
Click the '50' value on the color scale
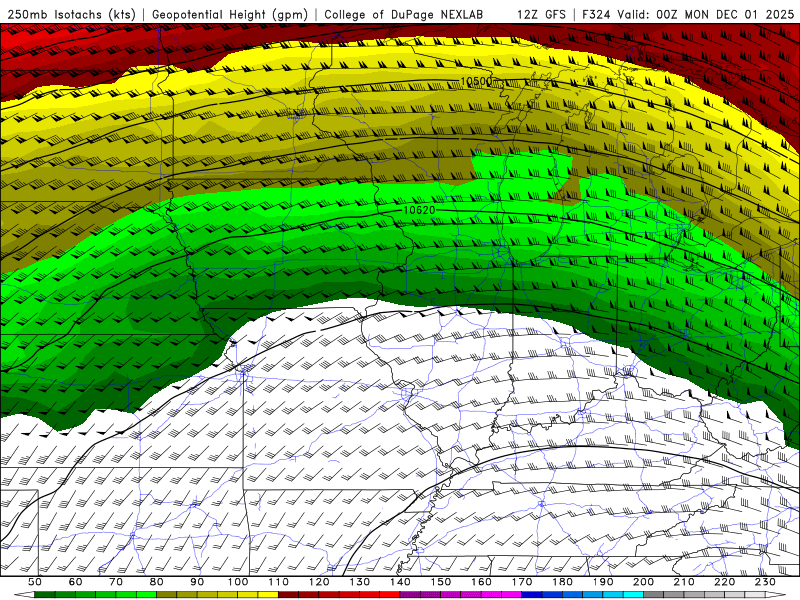pos(35,582)
